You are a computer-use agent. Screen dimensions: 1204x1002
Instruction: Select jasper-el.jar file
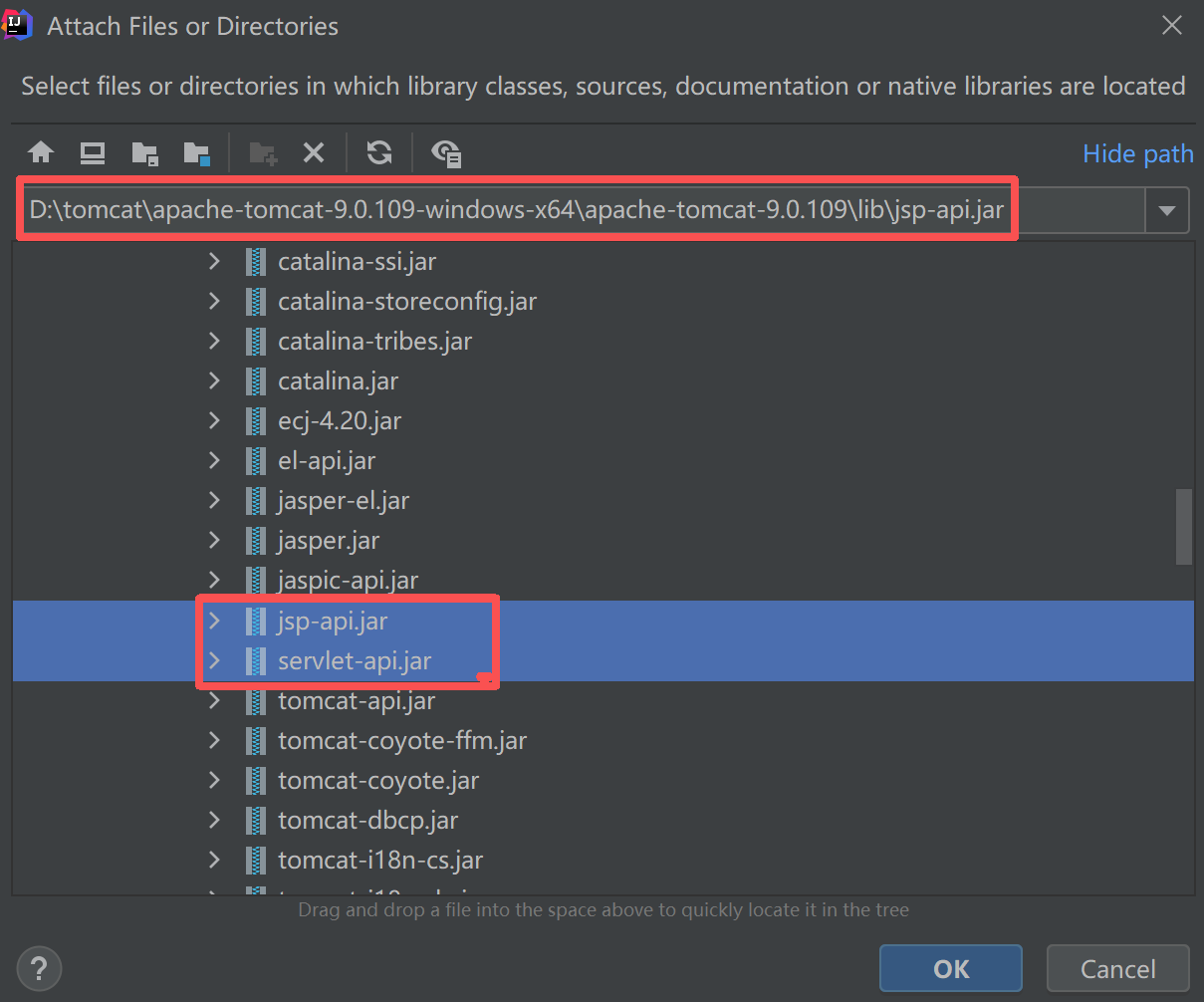click(344, 501)
